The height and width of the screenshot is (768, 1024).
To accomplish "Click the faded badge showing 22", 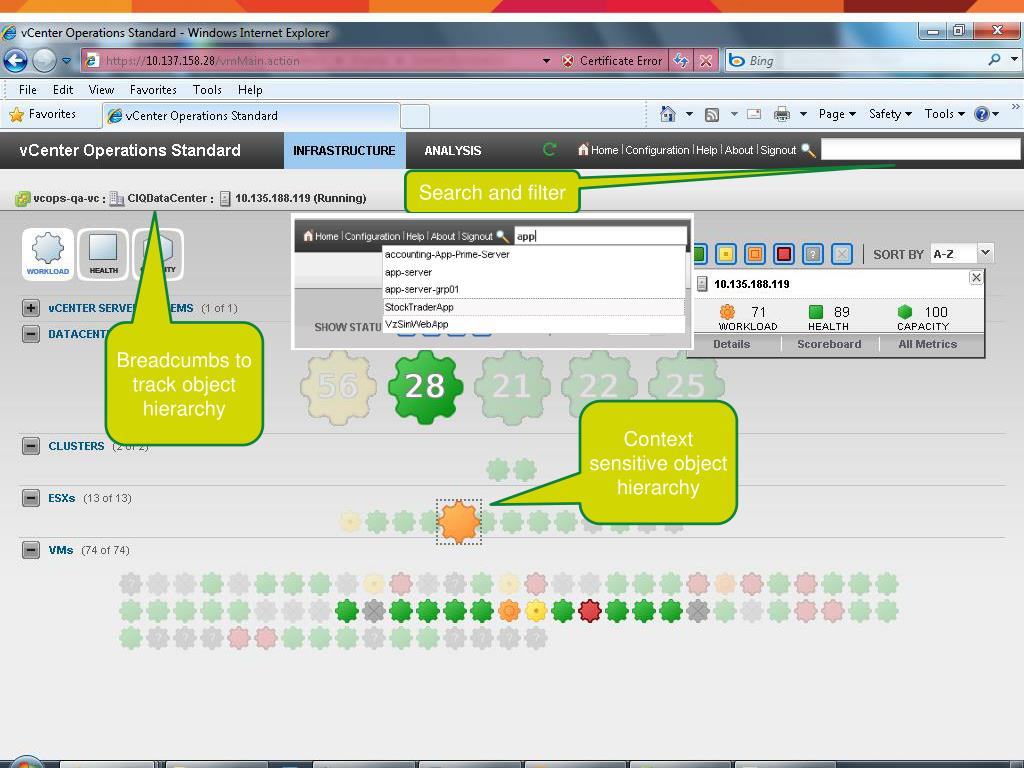I will [x=599, y=387].
